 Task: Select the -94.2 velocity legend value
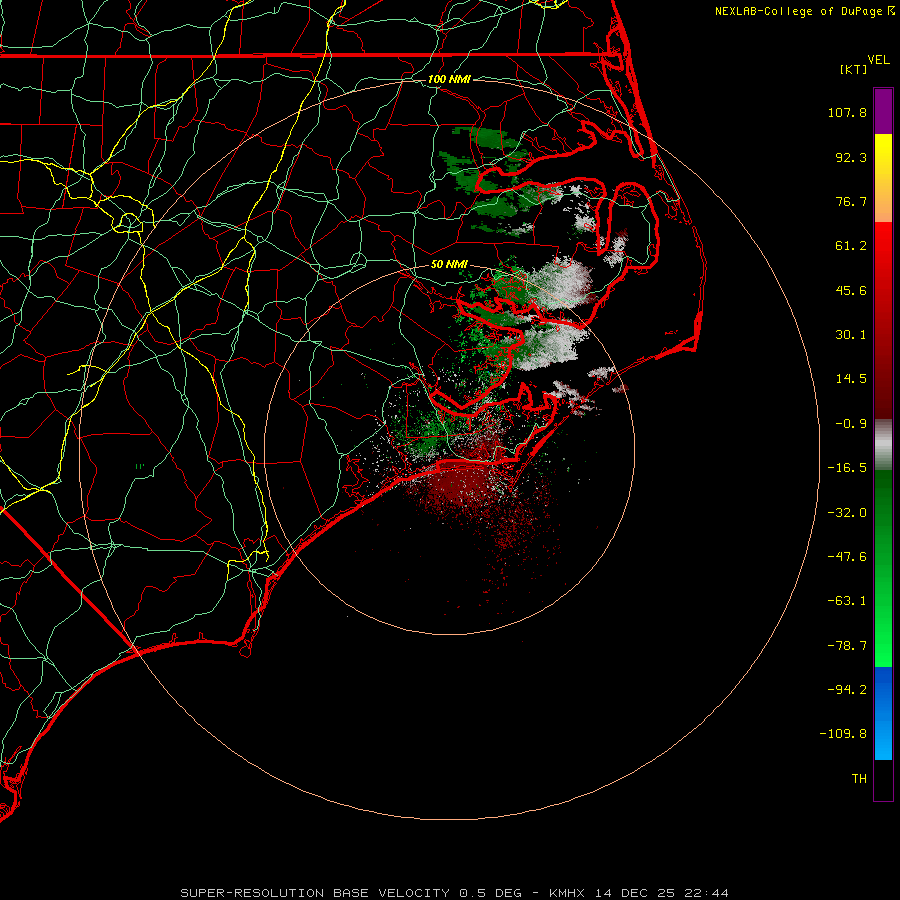847,690
